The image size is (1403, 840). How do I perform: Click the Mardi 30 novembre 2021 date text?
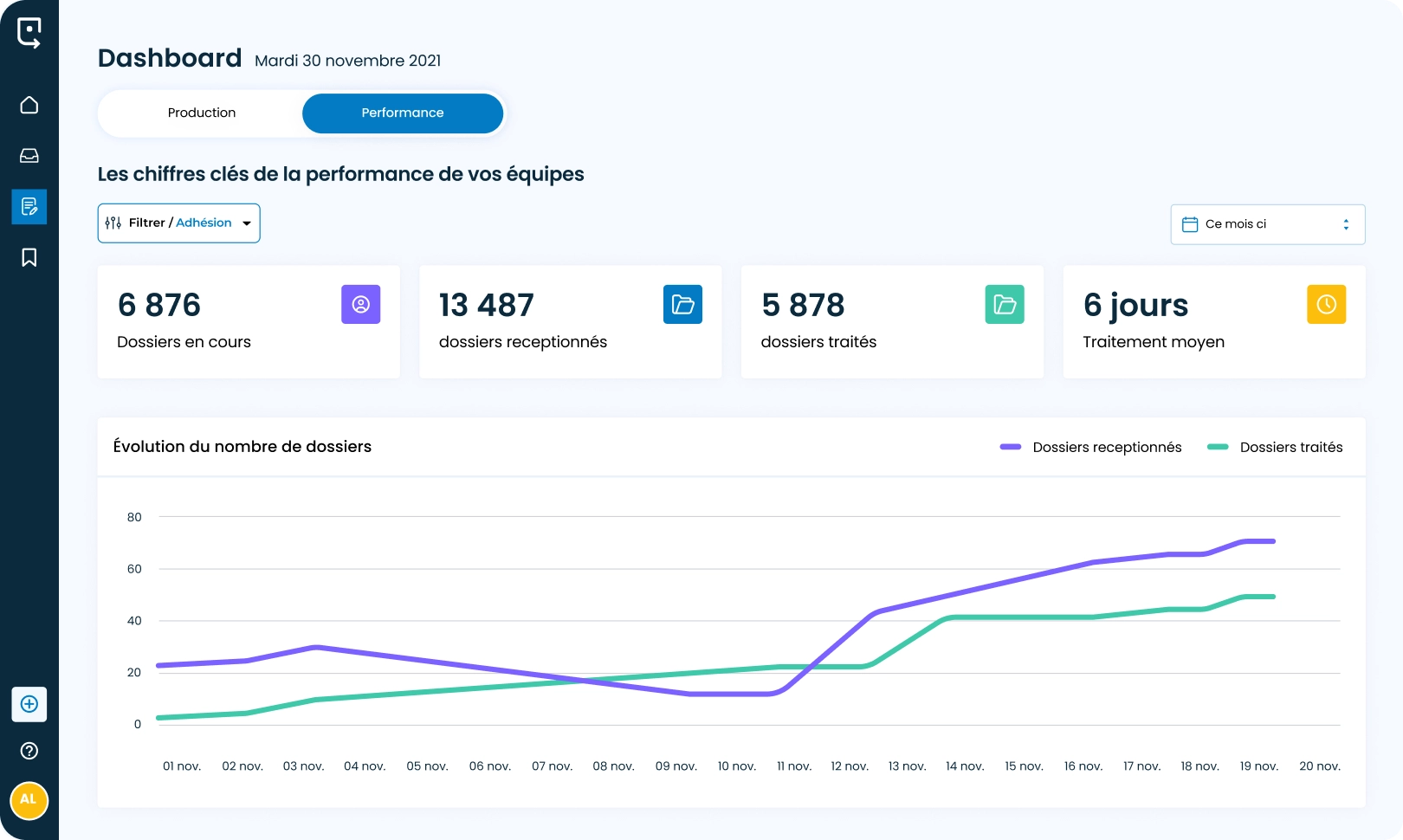348,61
